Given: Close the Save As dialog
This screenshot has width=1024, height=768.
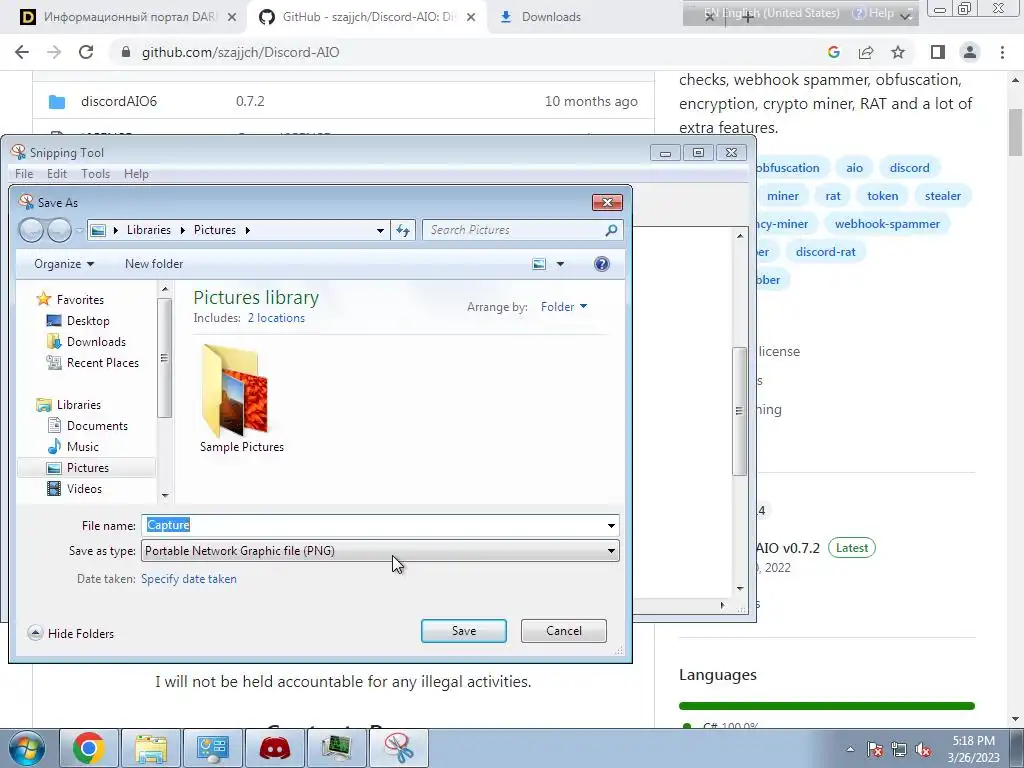Looking at the screenshot, I should pyautogui.click(x=607, y=202).
